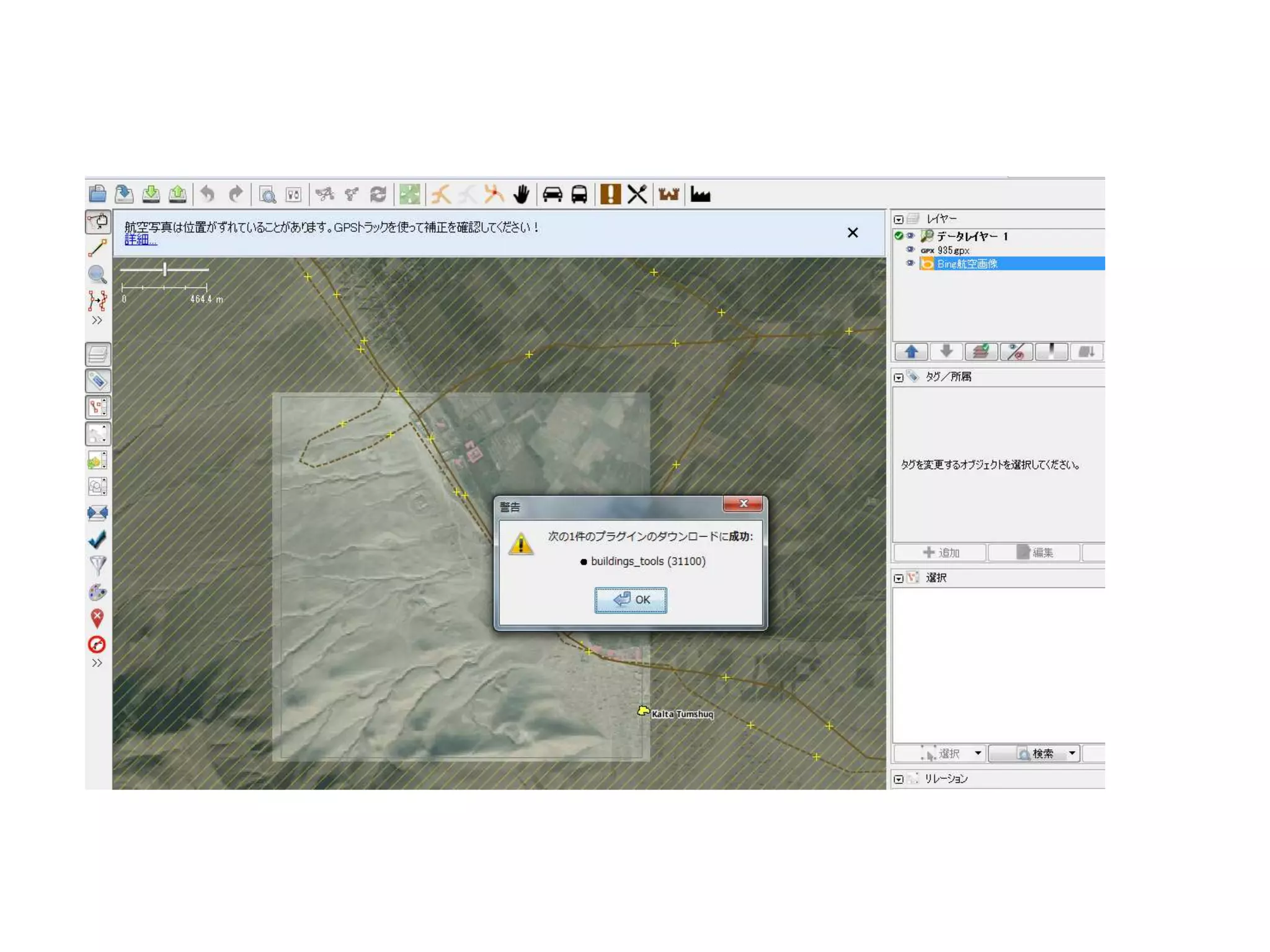This screenshot has width=1270, height=952.
Task: Select the 935.gpx layer entry
Action: [x=953, y=250]
